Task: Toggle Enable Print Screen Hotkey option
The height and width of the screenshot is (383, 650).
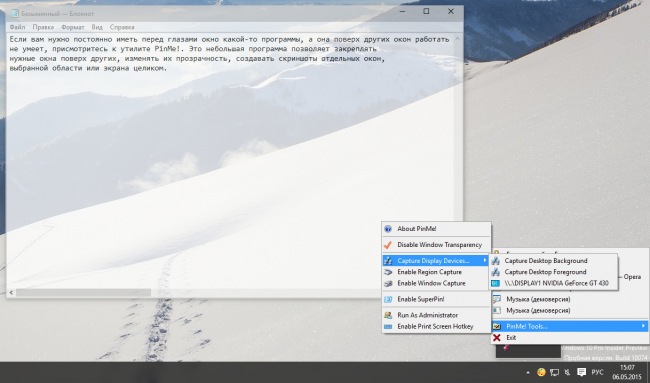Action: 435,327
